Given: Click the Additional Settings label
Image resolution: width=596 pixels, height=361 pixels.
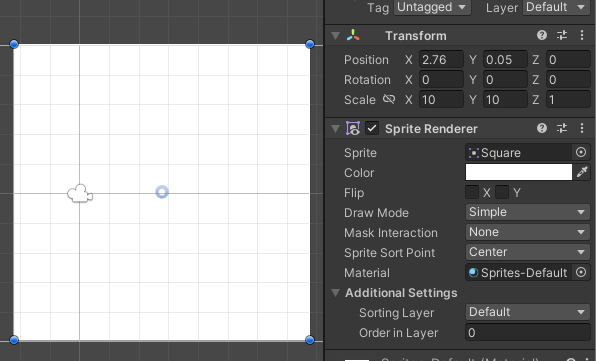Looking at the screenshot, I should 401,293.
